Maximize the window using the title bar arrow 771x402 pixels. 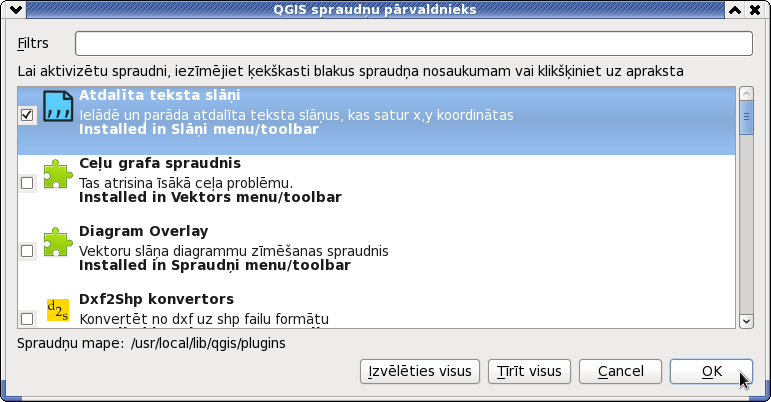pos(735,9)
